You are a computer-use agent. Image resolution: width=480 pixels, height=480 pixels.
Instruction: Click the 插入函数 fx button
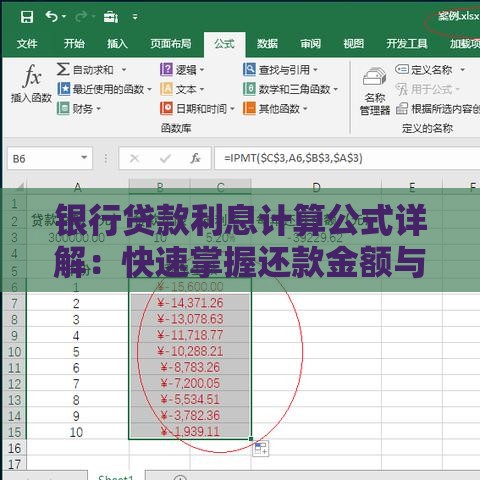[32, 83]
